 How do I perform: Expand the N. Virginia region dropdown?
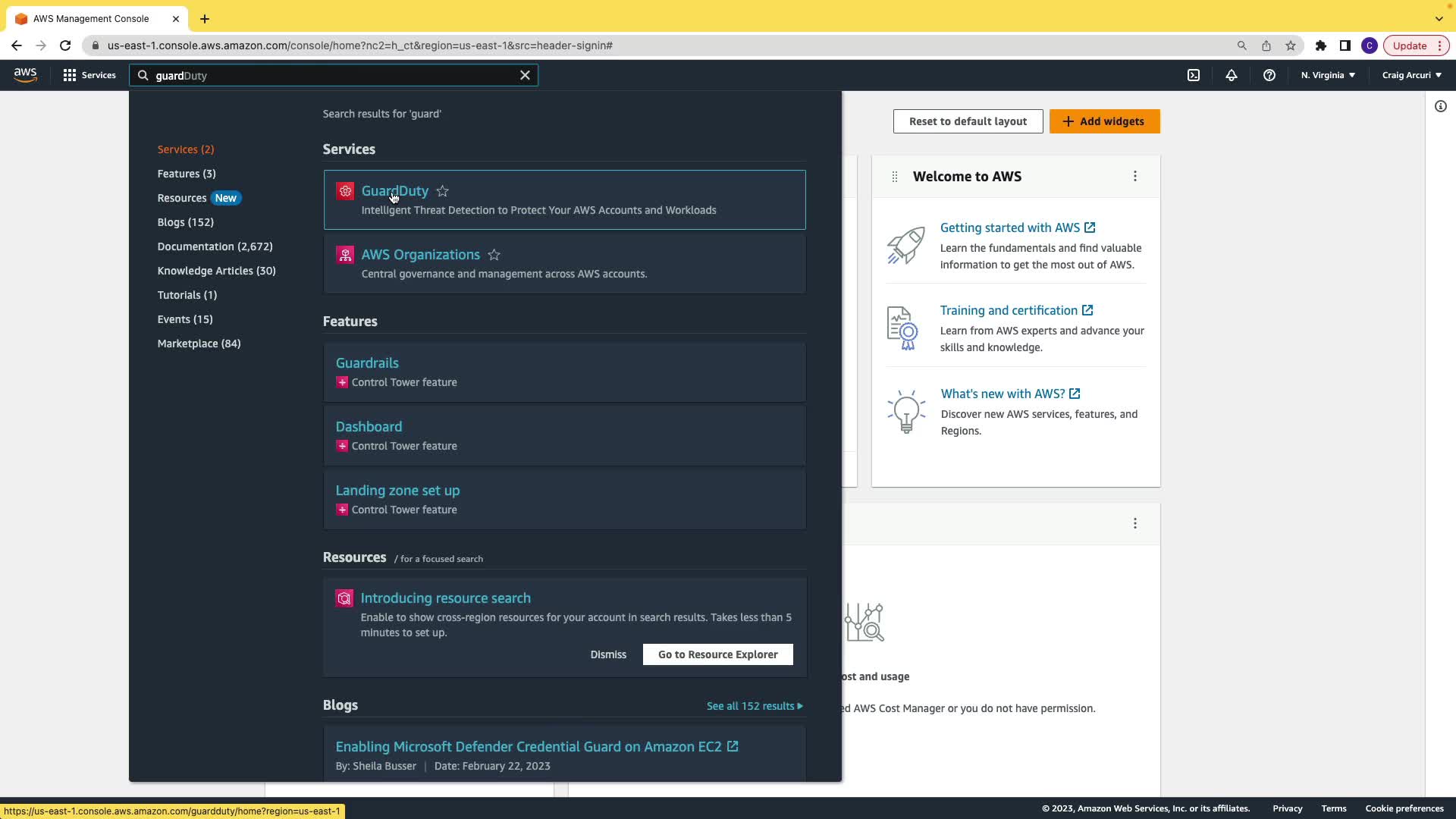tap(1328, 75)
